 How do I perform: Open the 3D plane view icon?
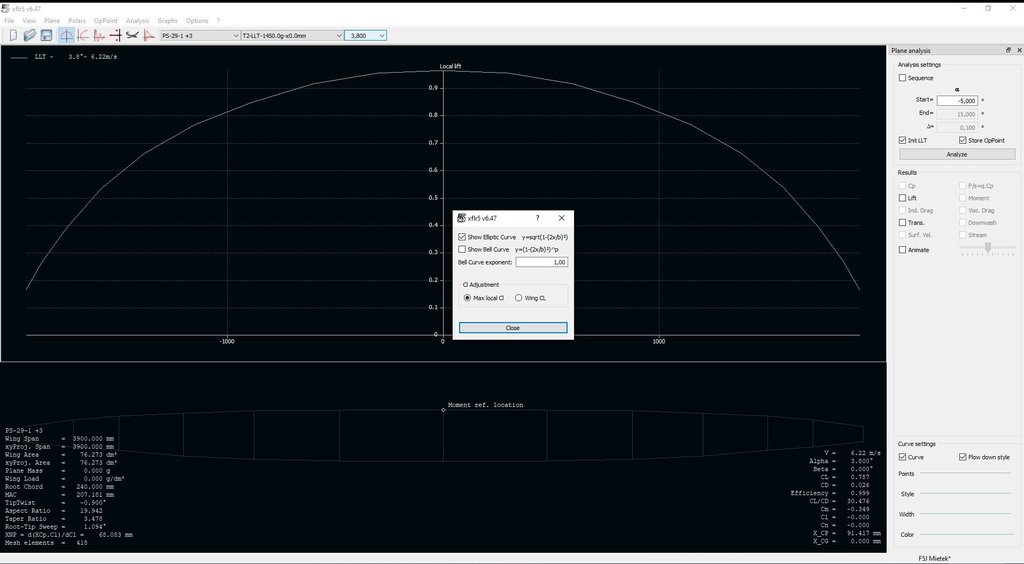coord(132,35)
